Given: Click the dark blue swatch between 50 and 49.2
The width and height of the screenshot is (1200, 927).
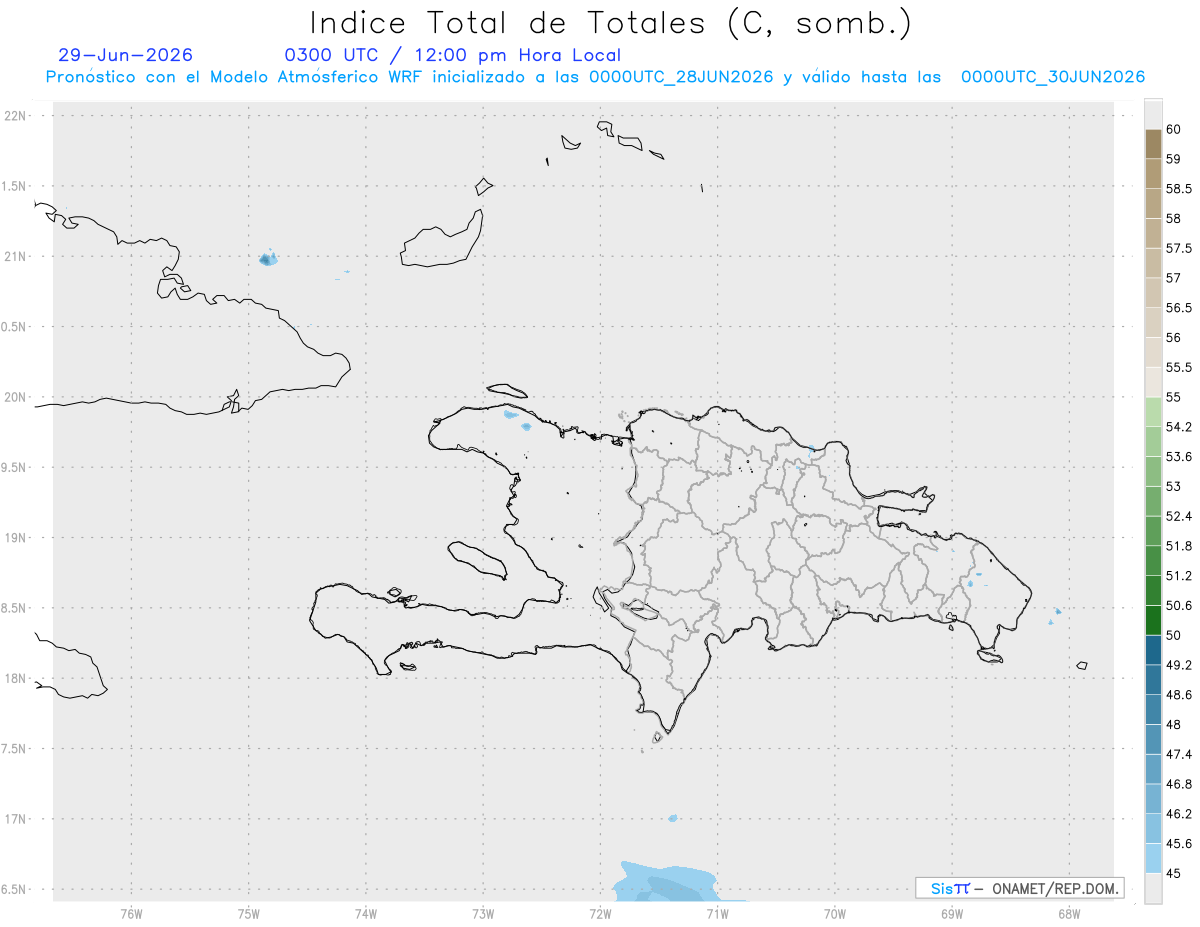Looking at the screenshot, I should pos(1153,650).
